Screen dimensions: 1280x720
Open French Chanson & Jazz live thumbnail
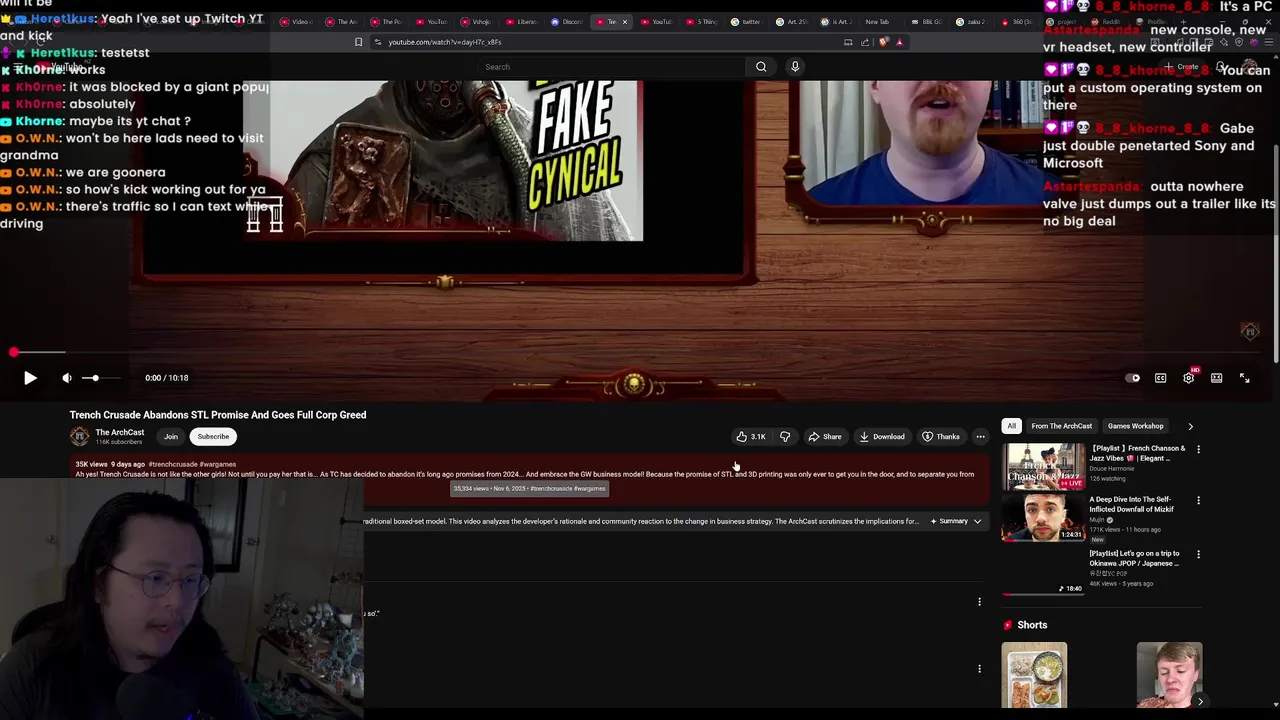click(1043, 467)
